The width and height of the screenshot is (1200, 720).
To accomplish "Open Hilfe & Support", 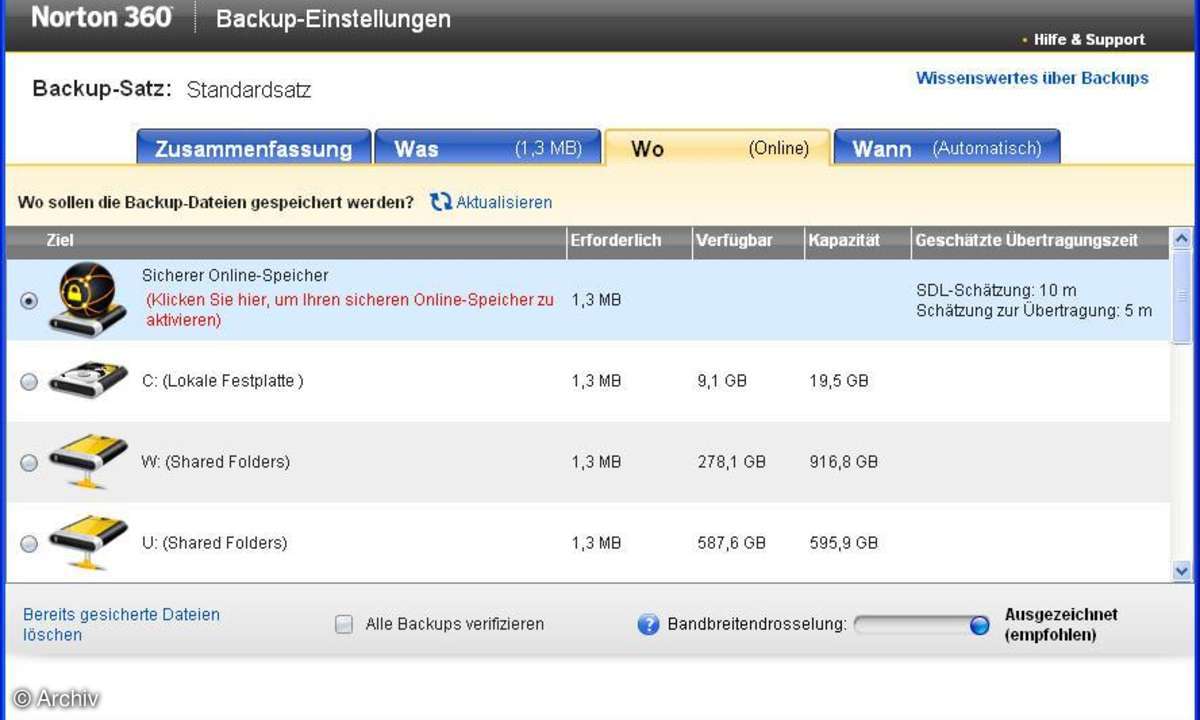I will pos(1089,40).
